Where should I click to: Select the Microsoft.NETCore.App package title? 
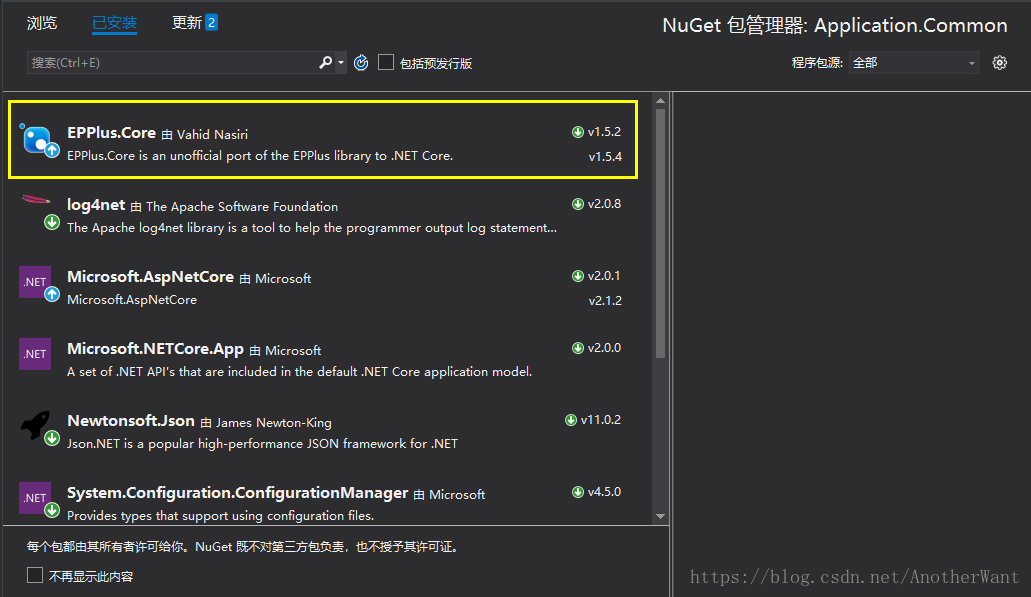(155, 349)
